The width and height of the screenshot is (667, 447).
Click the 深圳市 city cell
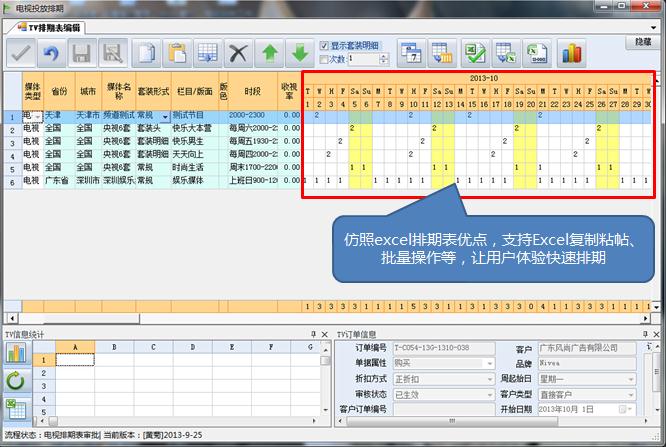click(x=88, y=181)
